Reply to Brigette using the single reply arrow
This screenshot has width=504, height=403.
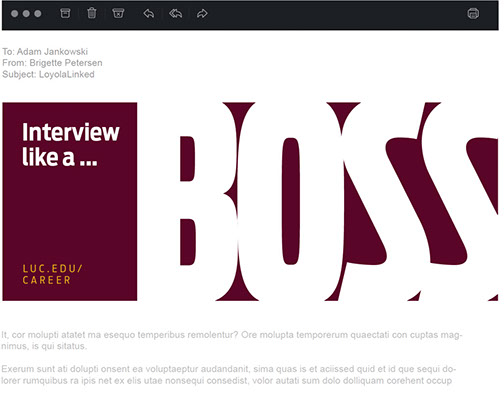(x=149, y=14)
